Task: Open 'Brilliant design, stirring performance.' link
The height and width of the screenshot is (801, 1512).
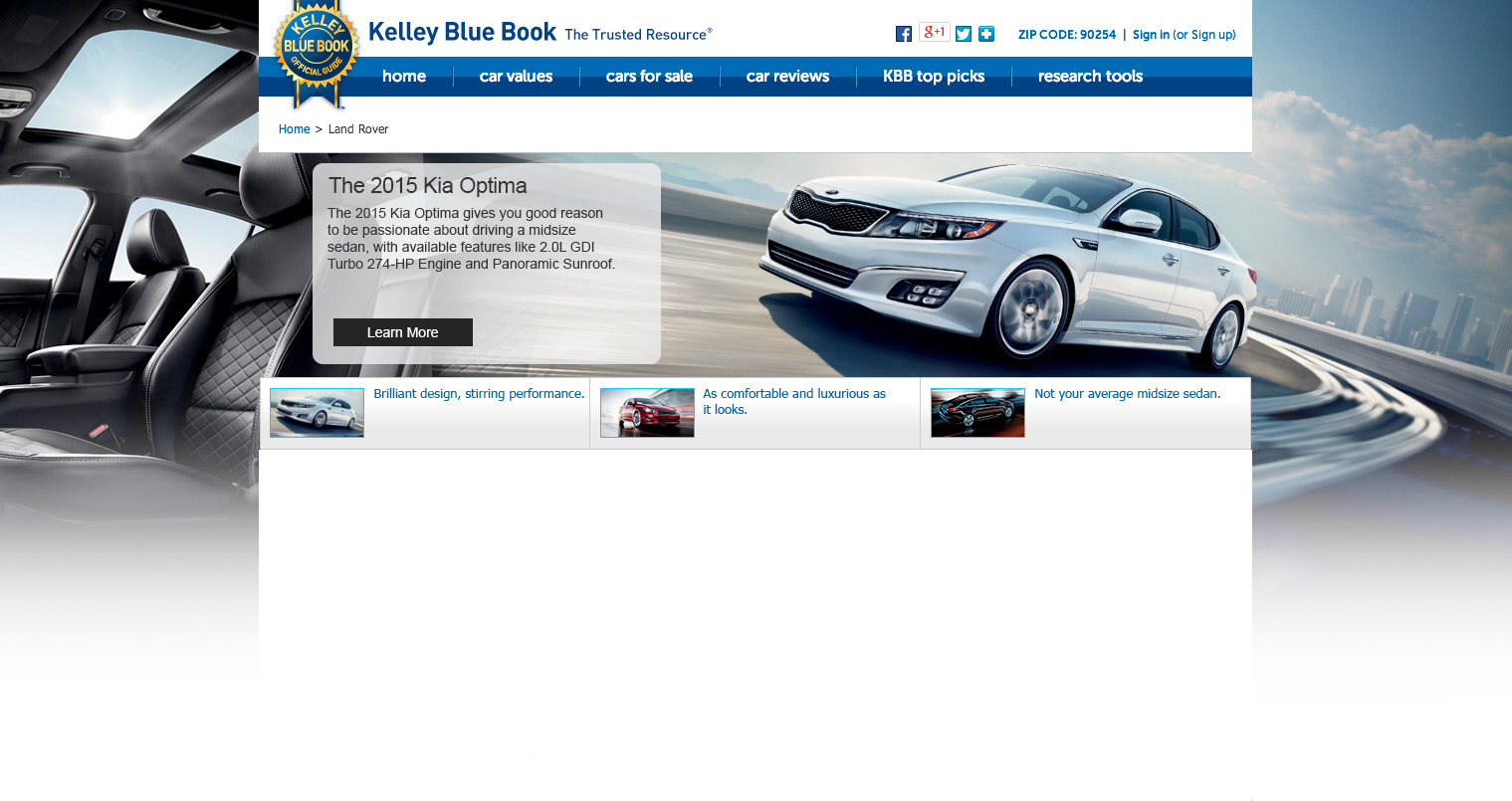Action: click(479, 394)
